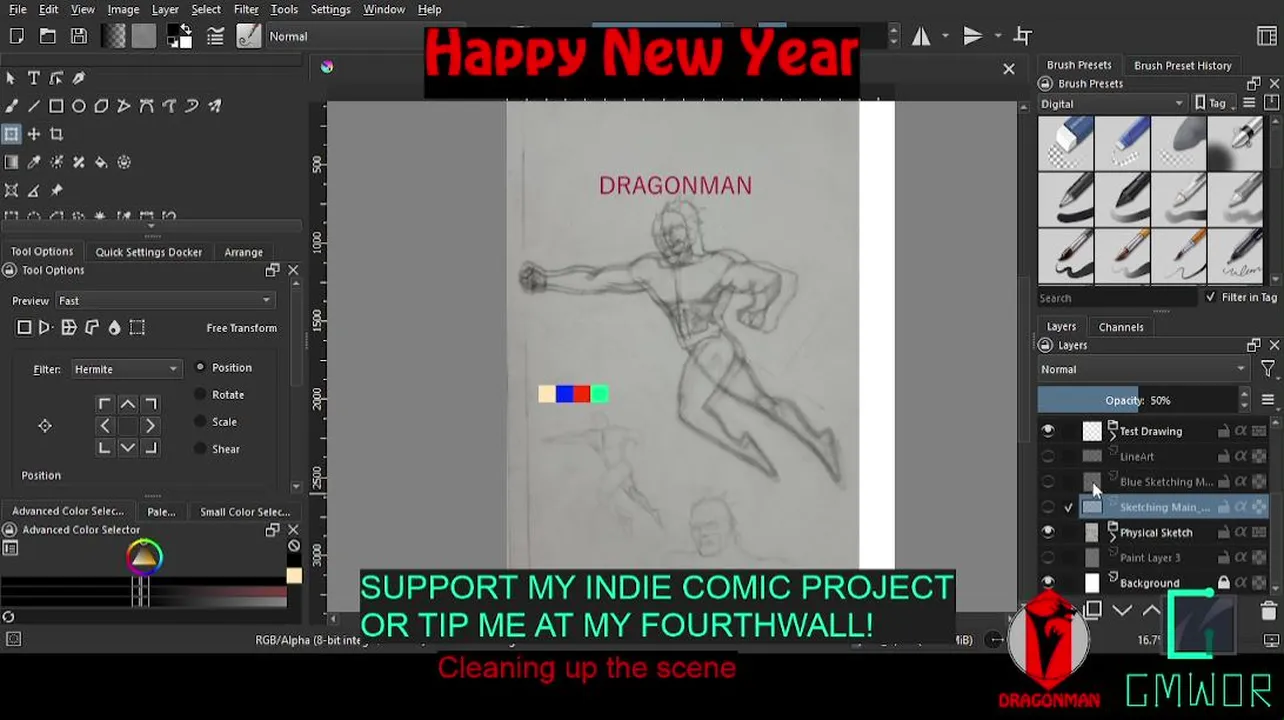Delete the selected layer trash icon

coord(1268,610)
